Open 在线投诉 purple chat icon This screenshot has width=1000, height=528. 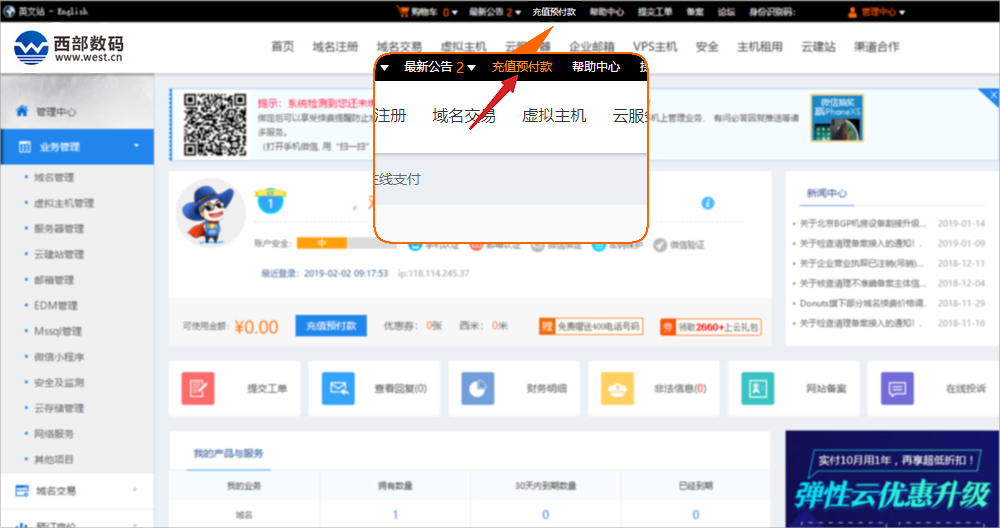897,388
